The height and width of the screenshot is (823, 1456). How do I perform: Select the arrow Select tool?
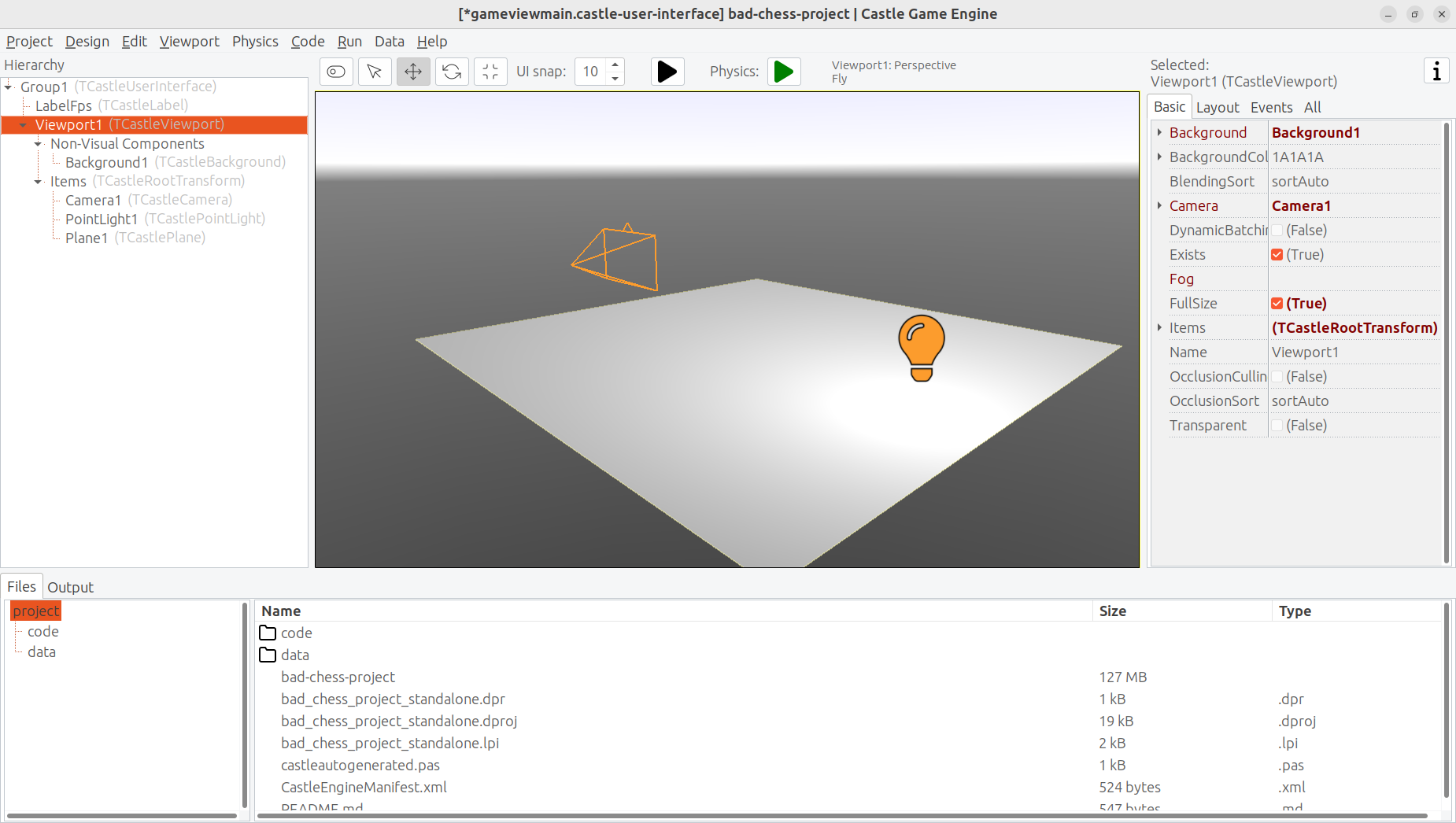click(375, 72)
